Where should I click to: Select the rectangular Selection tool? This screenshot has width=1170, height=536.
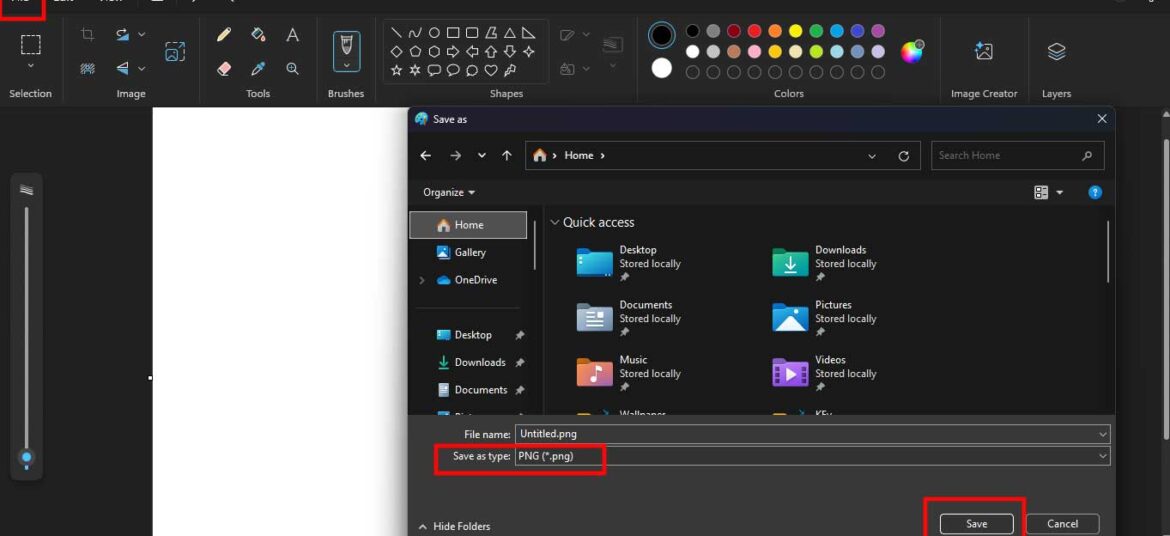coord(31,45)
